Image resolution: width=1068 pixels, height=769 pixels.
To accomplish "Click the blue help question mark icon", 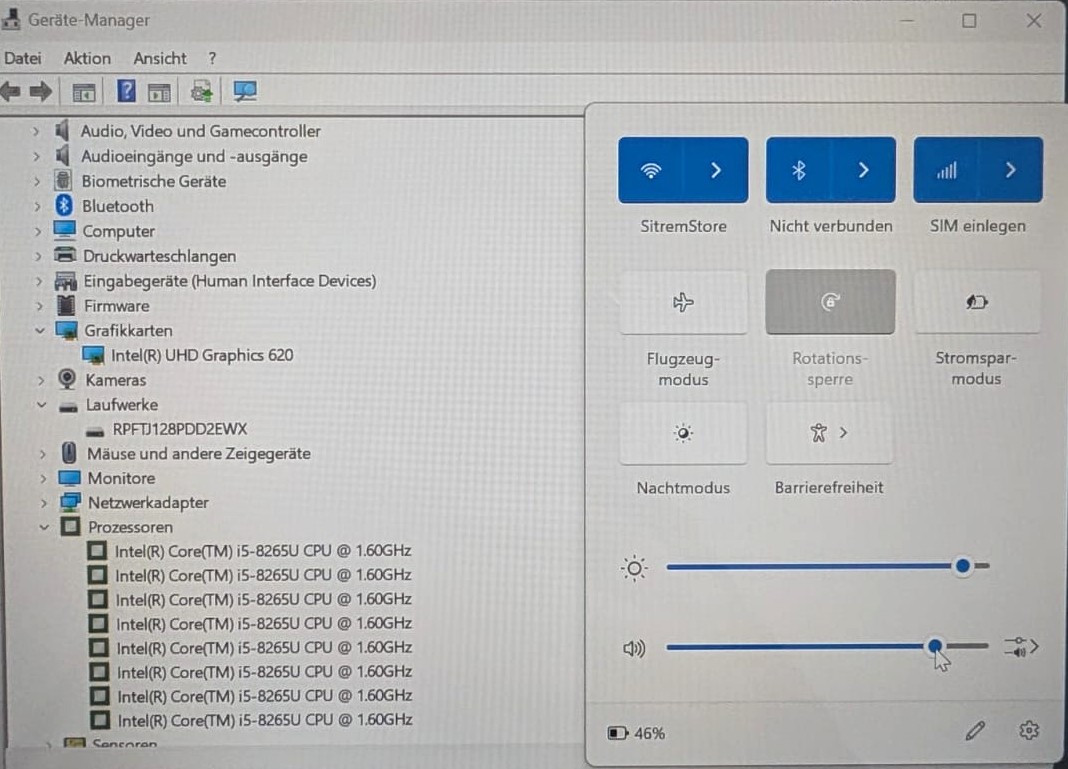I will (x=126, y=91).
